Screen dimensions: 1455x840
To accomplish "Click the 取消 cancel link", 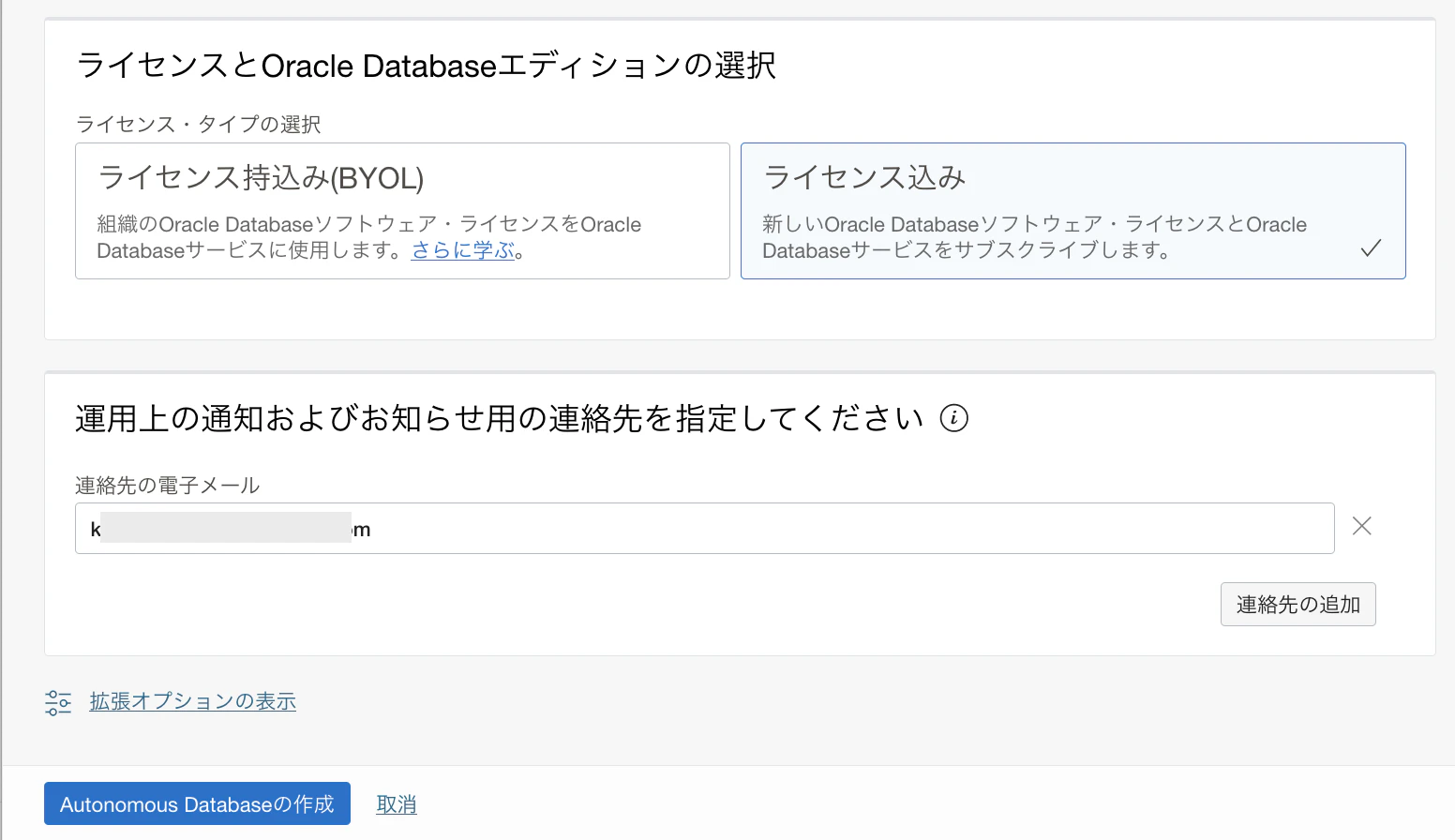I will 397,804.
